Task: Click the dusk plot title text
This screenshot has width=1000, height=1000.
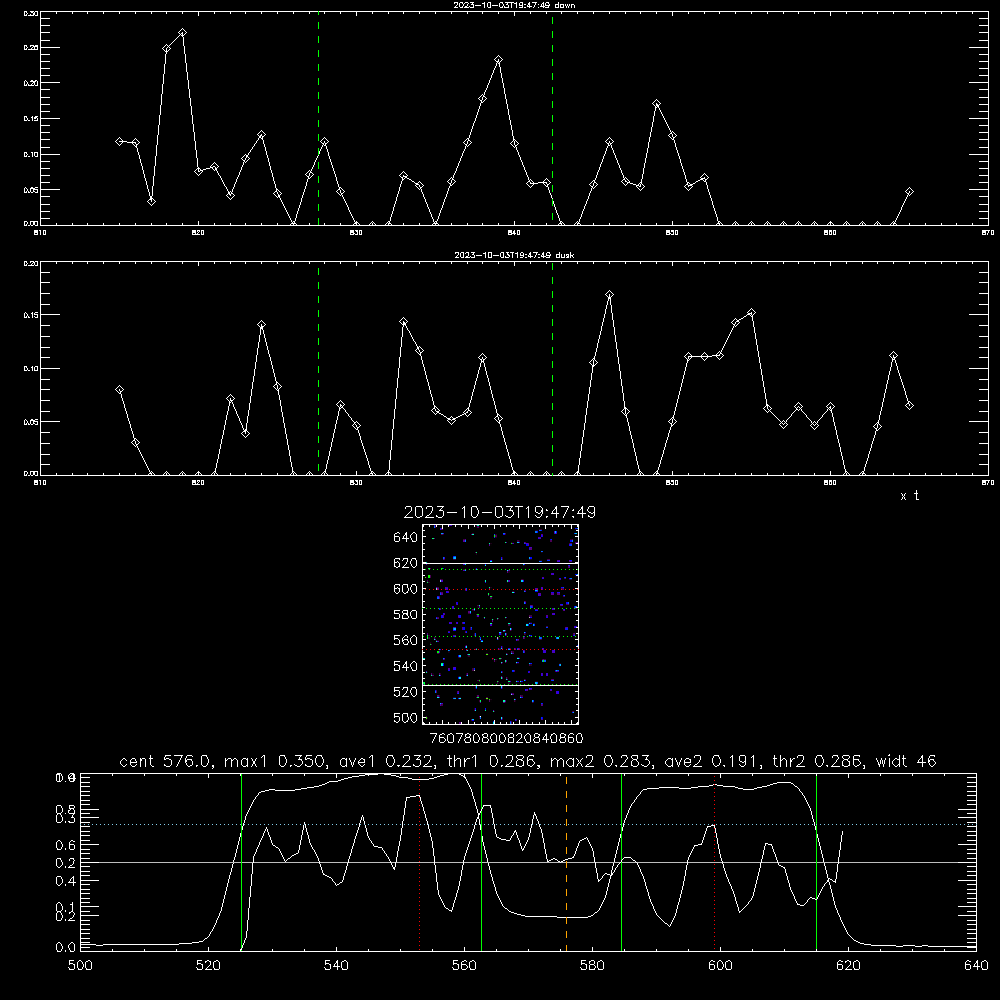Action: tap(514, 255)
